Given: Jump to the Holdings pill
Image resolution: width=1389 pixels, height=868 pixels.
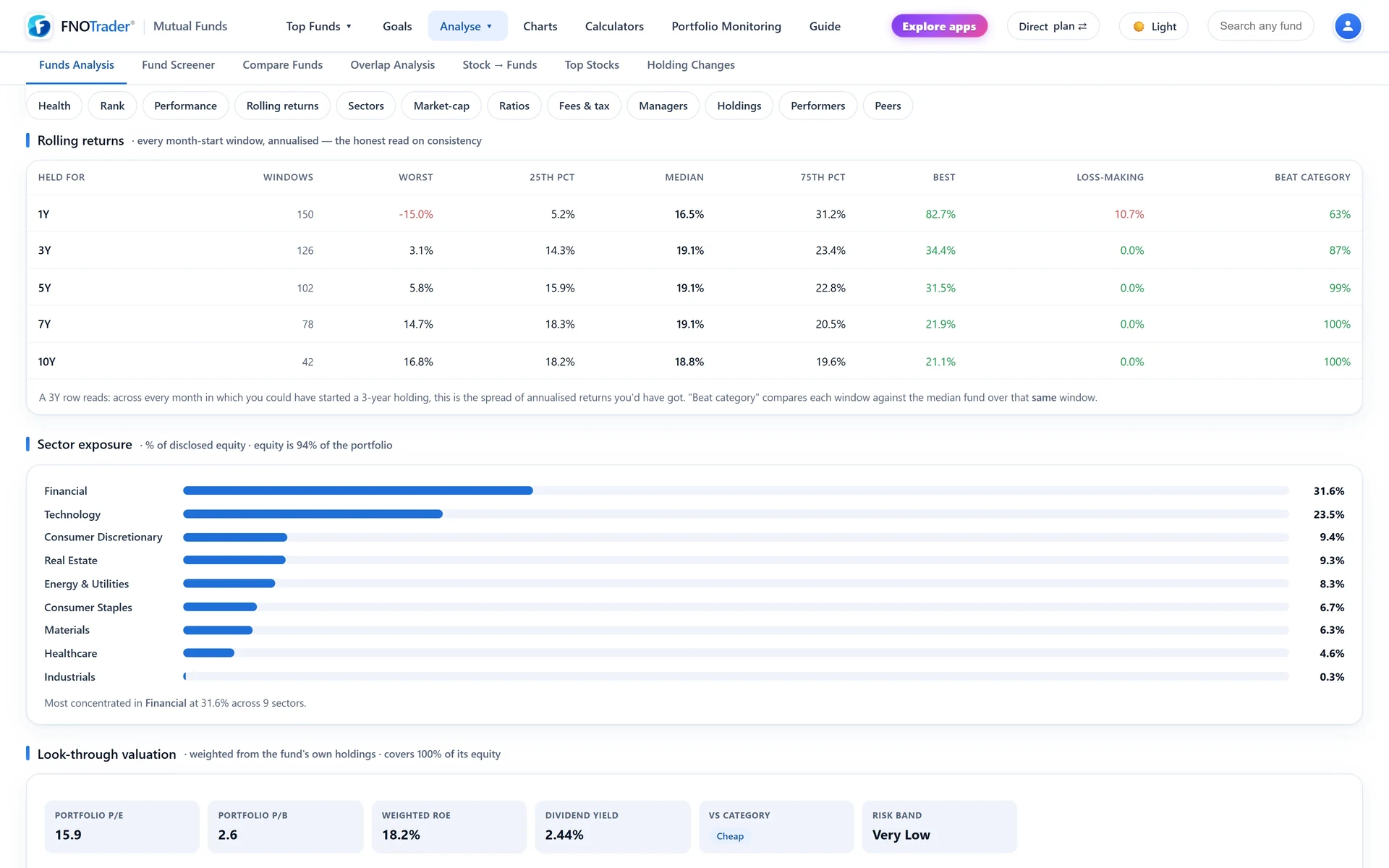Looking at the screenshot, I should coord(739,106).
